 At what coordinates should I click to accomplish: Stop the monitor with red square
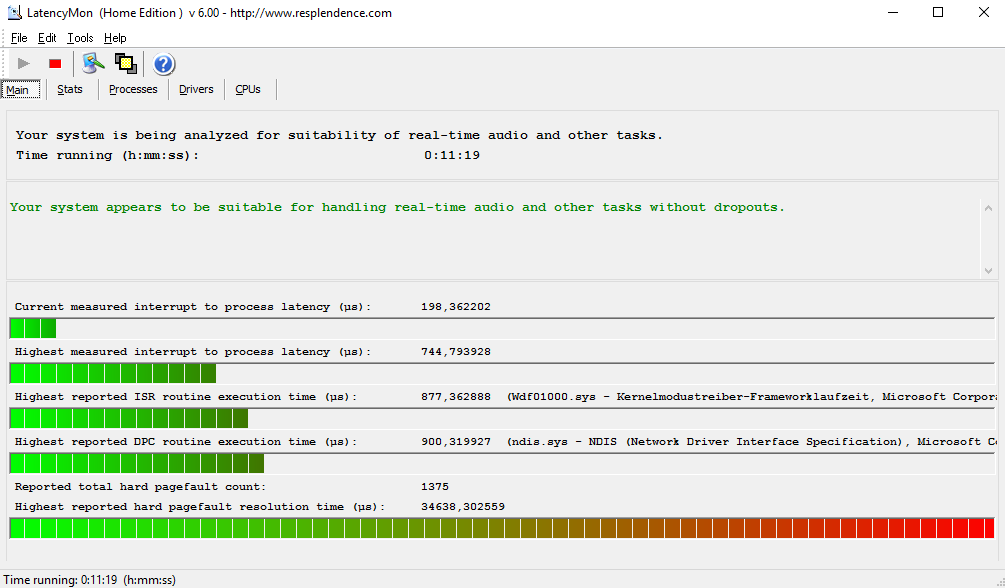55,63
